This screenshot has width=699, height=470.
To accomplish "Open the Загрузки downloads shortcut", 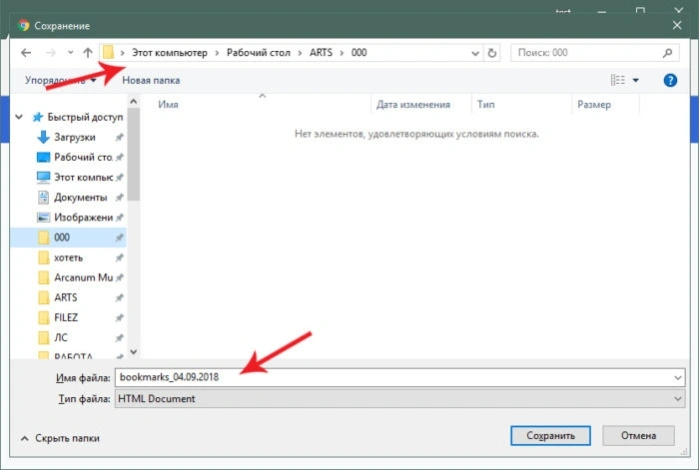I will coord(74,137).
